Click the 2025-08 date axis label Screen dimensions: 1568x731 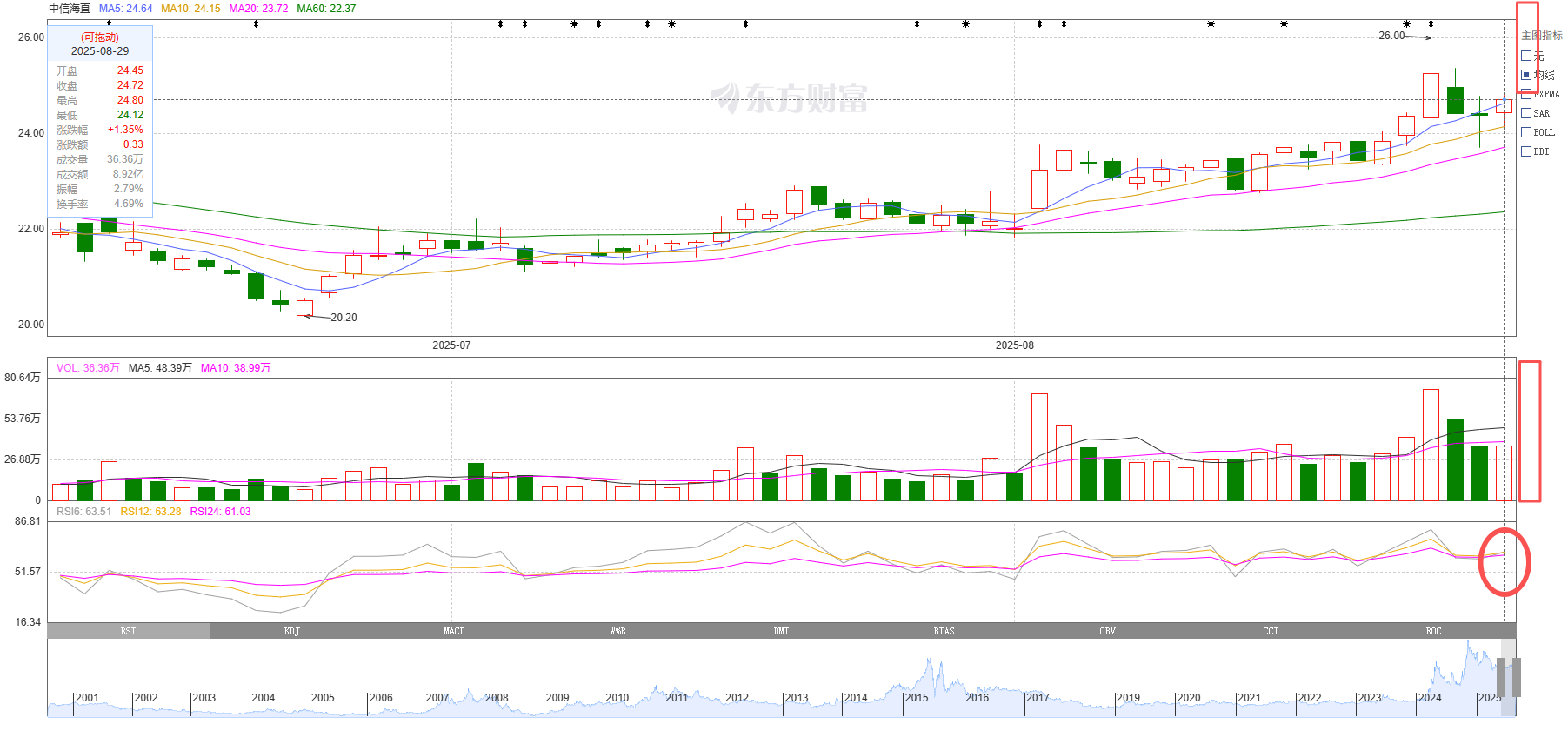pos(1015,345)
